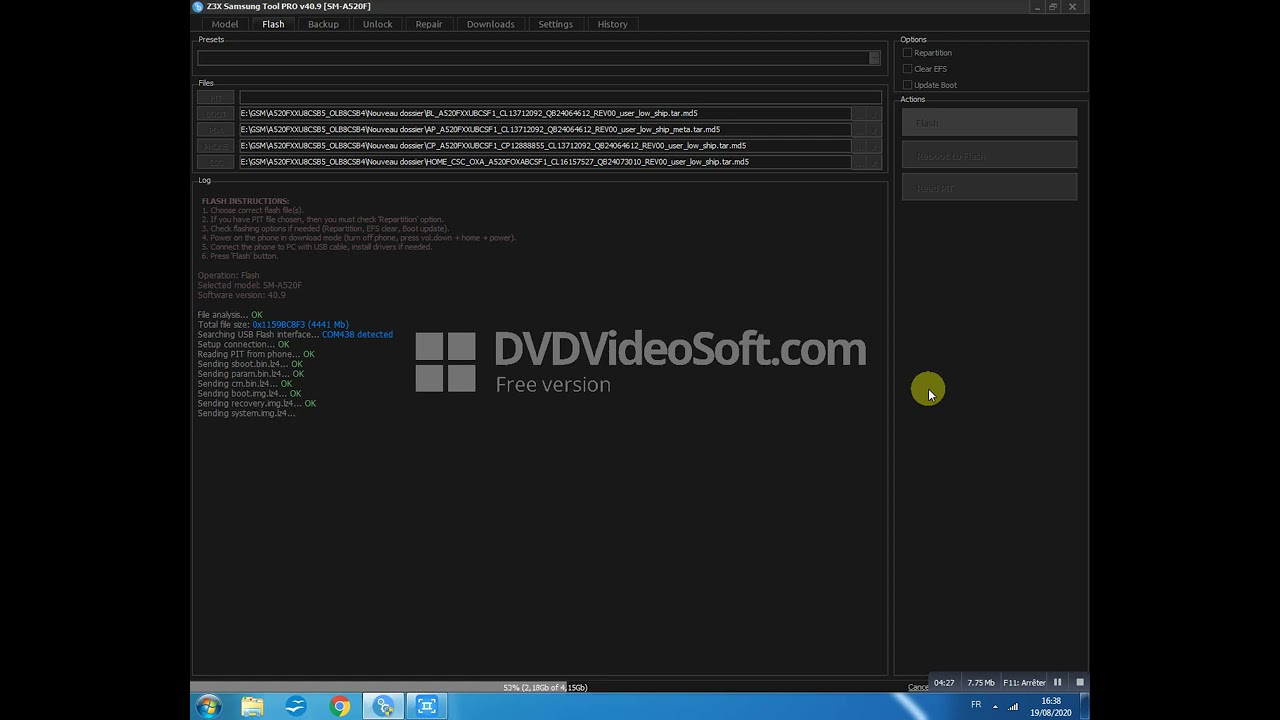Click the CP file path field
The image size is (1280, 720).
pyautogui.click(x=545, y=146)
